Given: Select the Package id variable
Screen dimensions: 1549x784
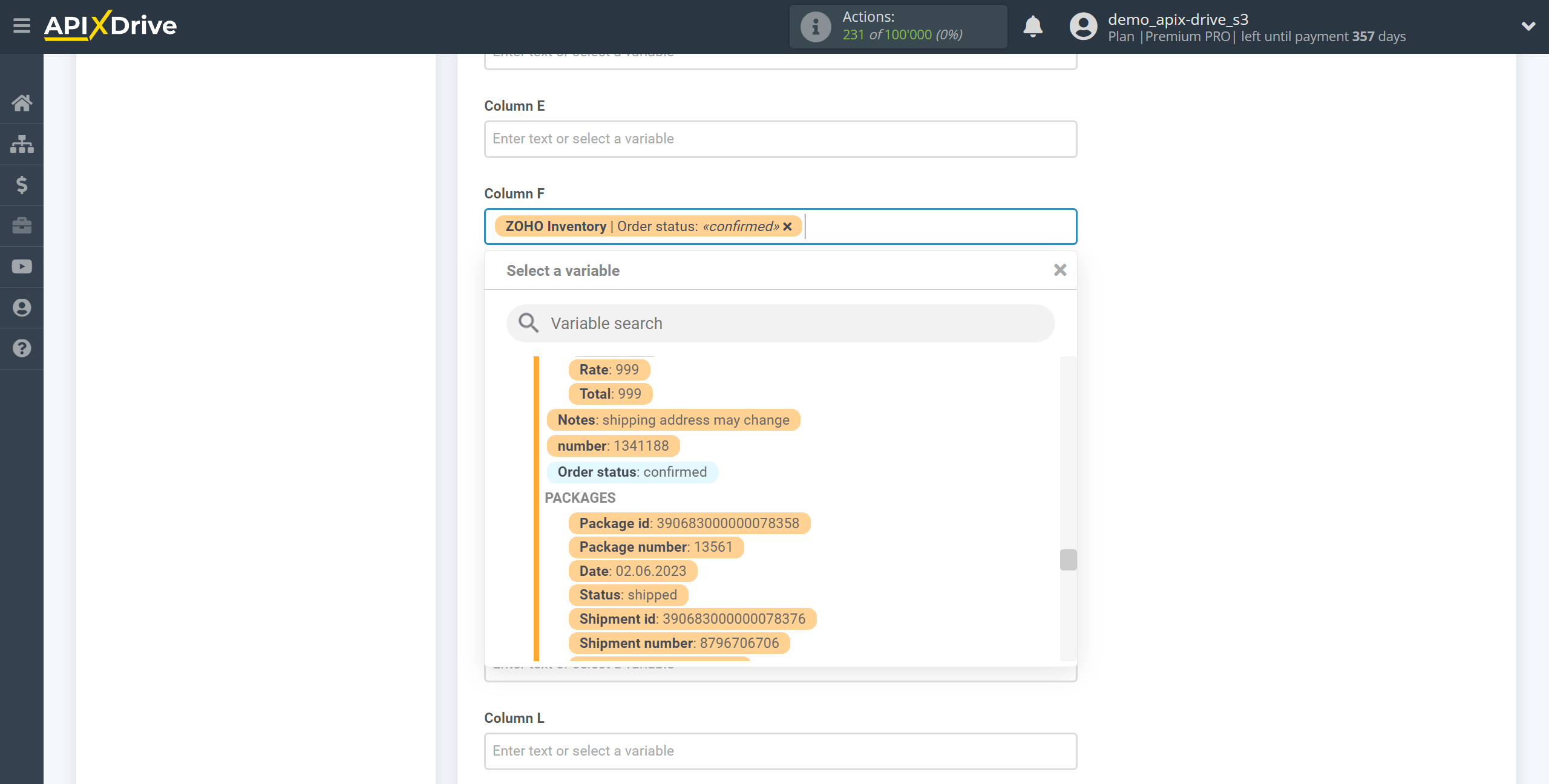Looking at the screenshot, I should (x=689, y=523).
